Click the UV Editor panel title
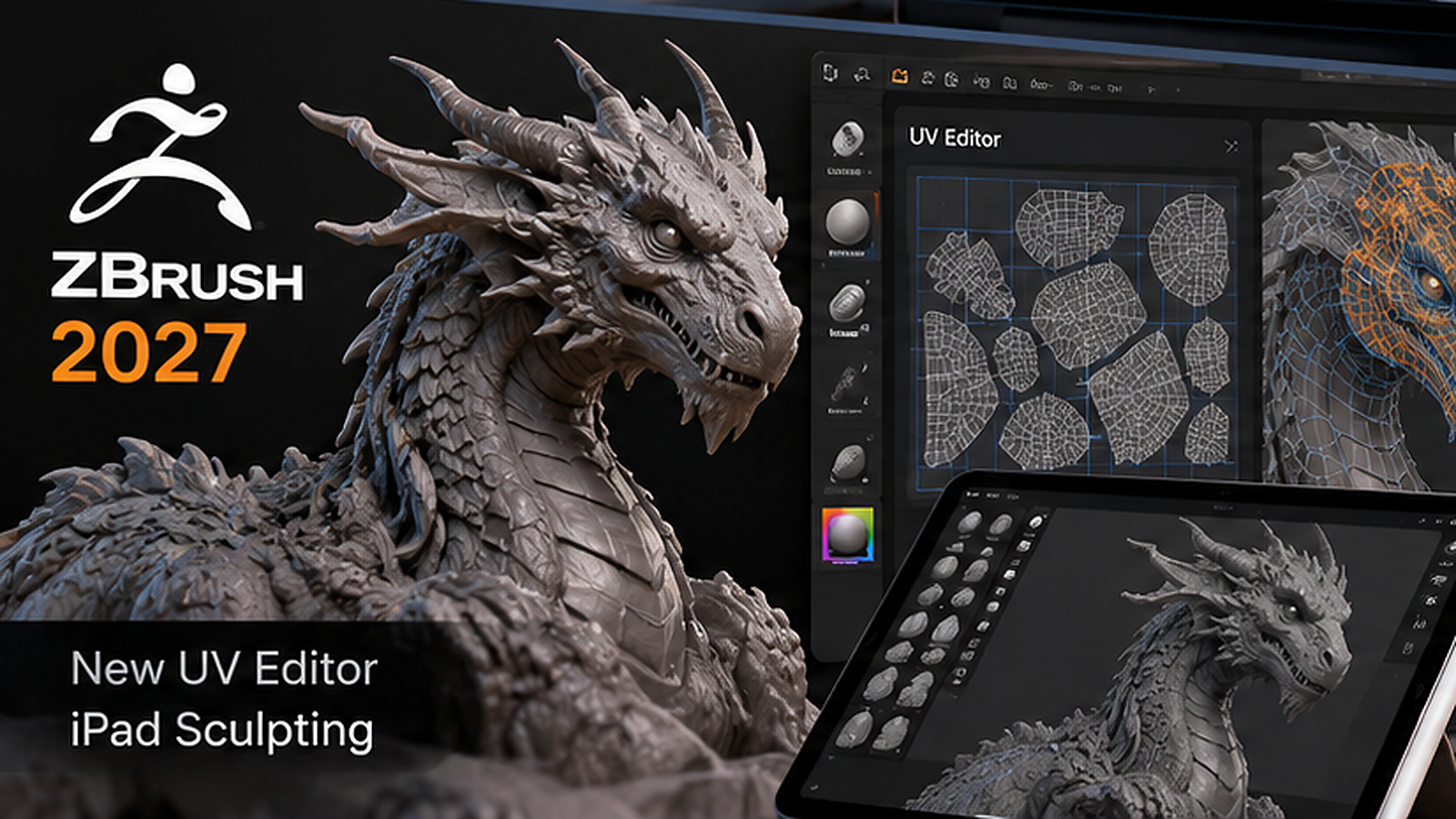This screenshot has width=1456, height=819. [955, 138]
